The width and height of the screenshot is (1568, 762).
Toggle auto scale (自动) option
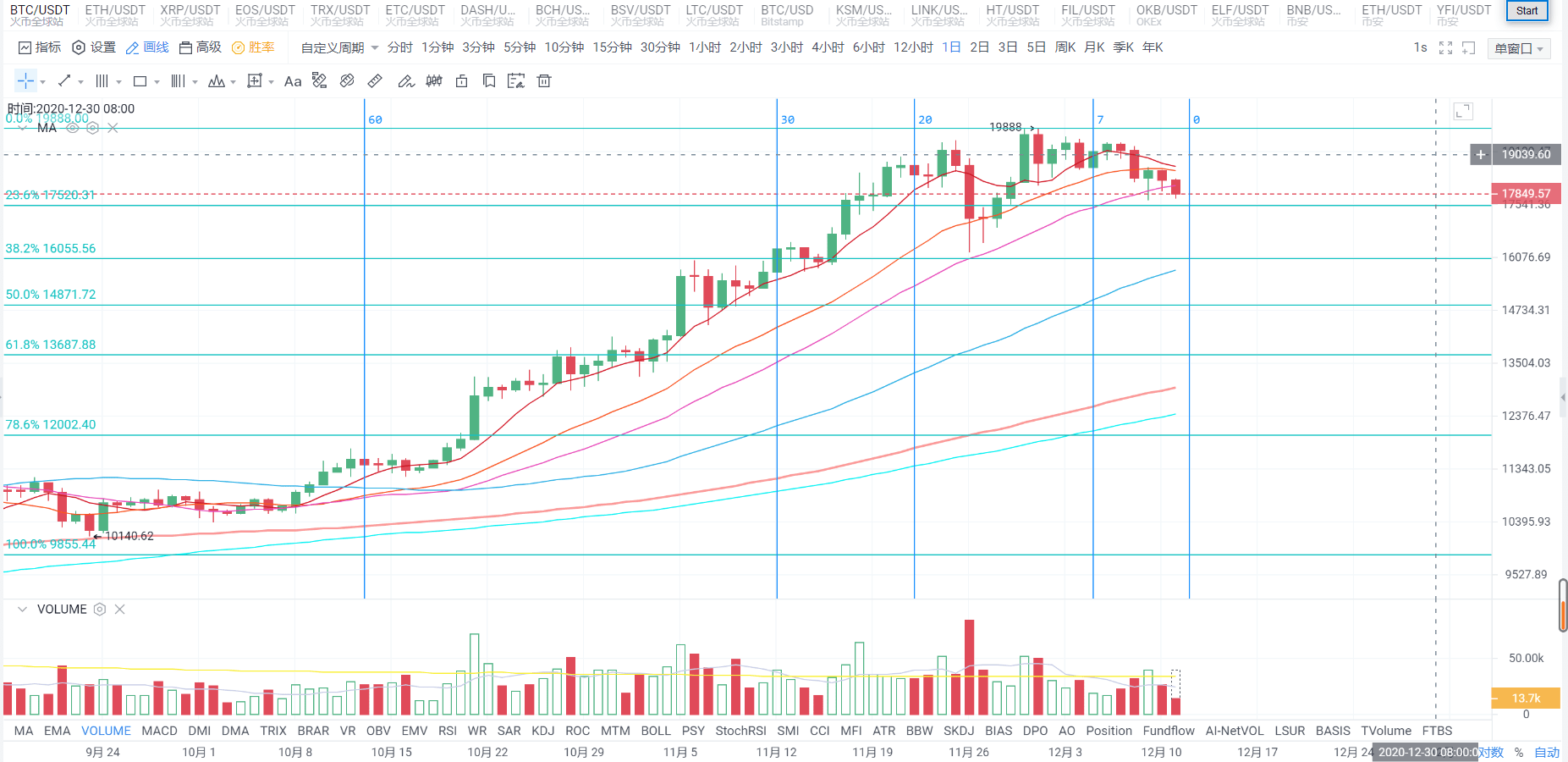tap(1547, 752)
